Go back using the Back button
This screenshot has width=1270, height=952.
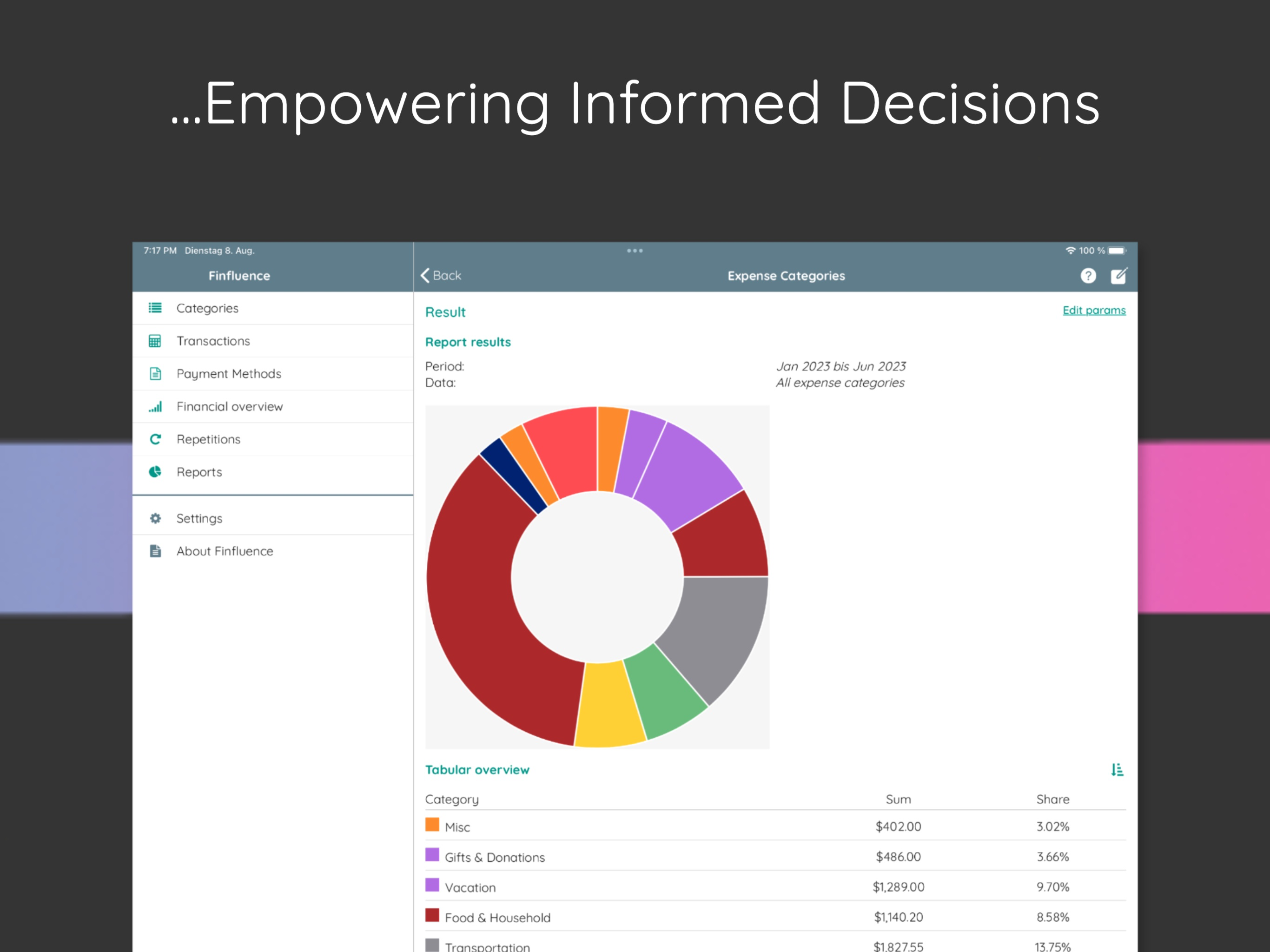(x=441, y=276)
